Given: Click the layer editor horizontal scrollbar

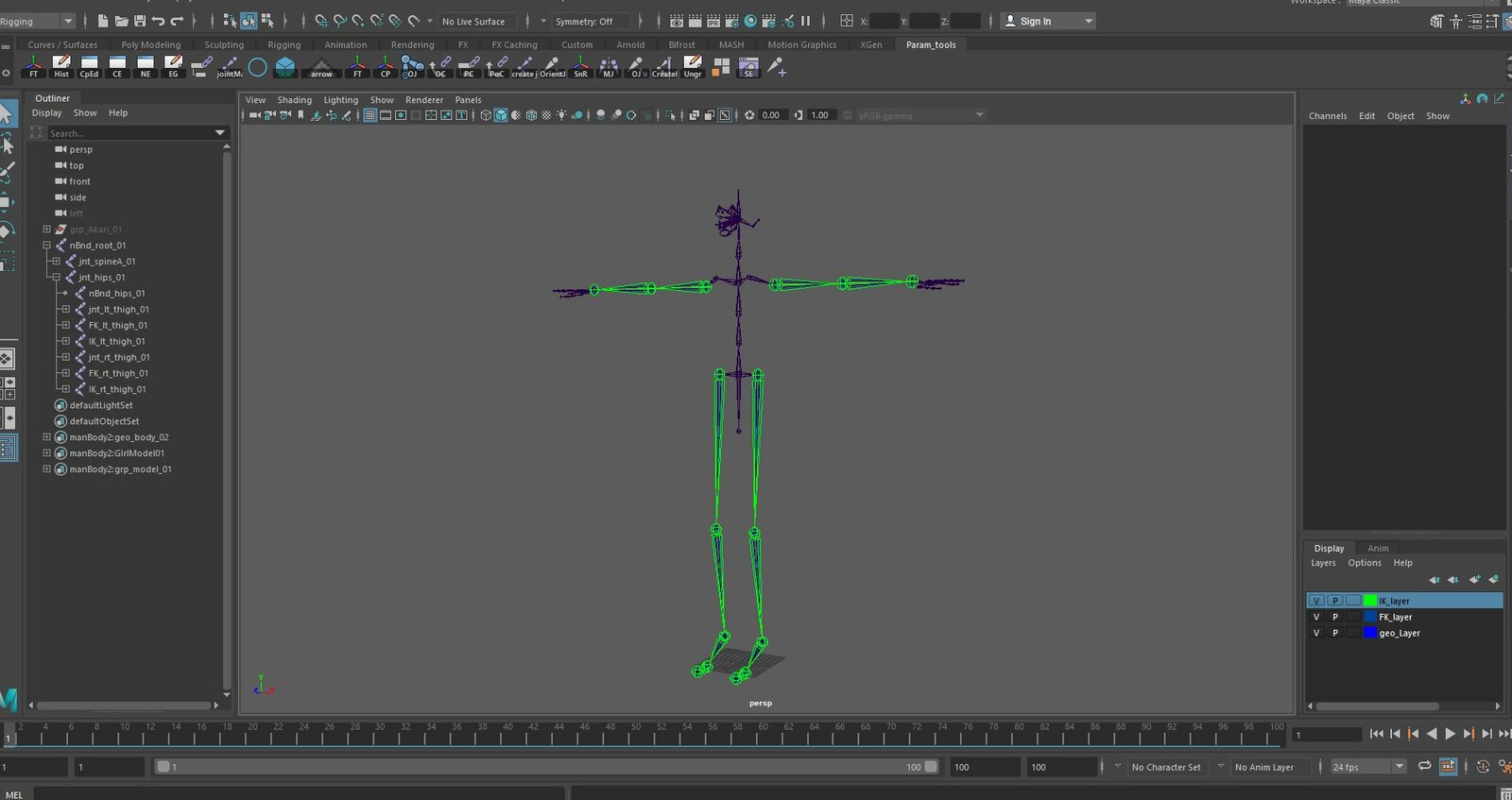Looking at the screenshot, I should tap(1378, 706).
